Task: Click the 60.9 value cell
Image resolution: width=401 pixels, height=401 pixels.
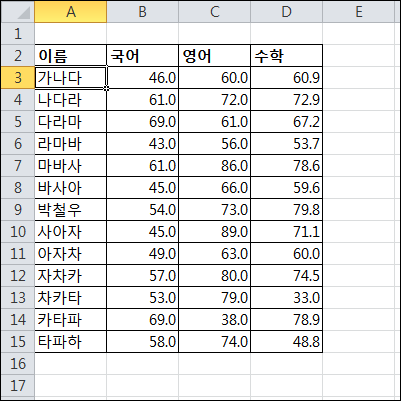Action: tap(287, 78)
